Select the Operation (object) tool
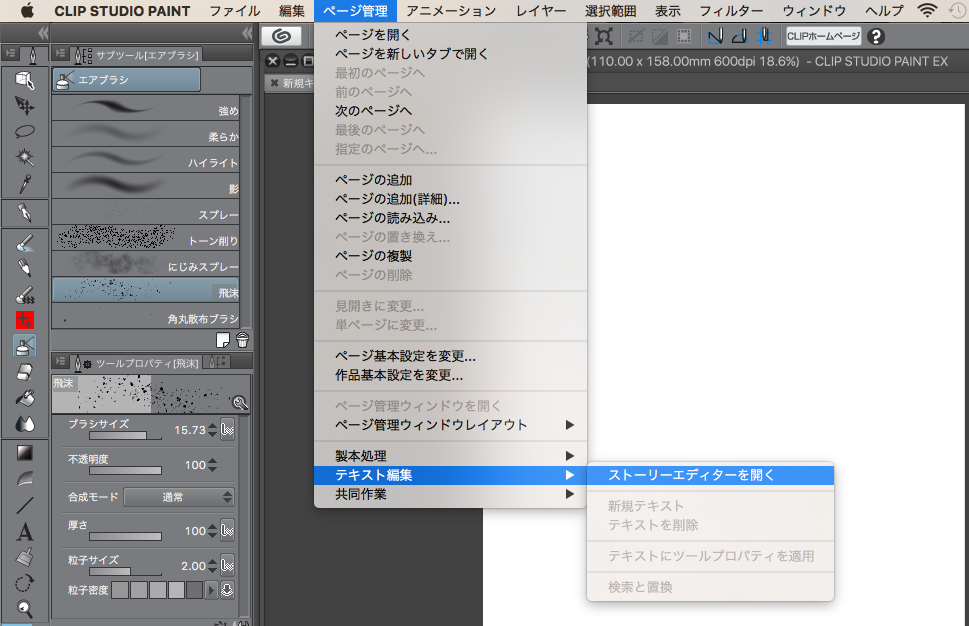The width and height of the screenshot is (969, 626). tap(25, 80)
